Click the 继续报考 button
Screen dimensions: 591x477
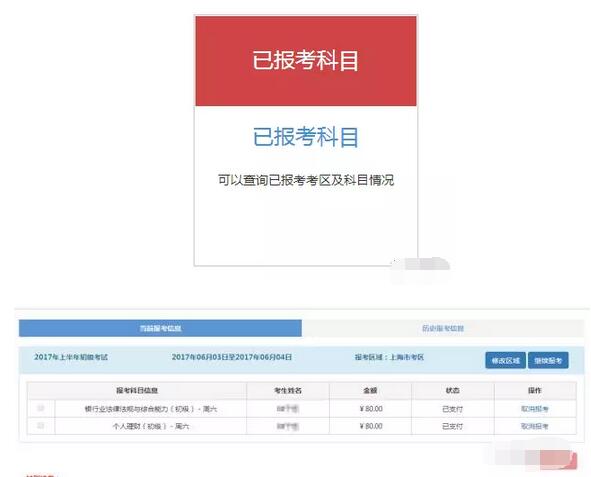point(548,361)
